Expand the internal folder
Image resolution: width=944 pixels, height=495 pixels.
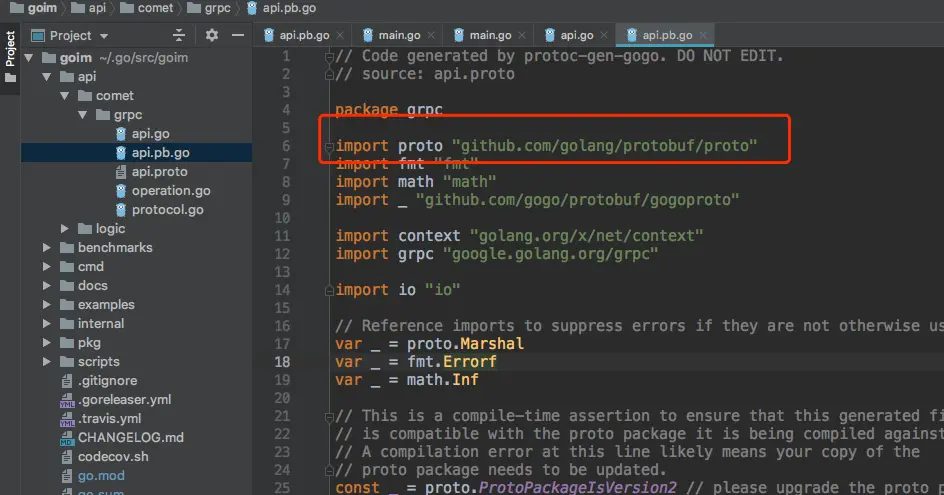(46, 323)
